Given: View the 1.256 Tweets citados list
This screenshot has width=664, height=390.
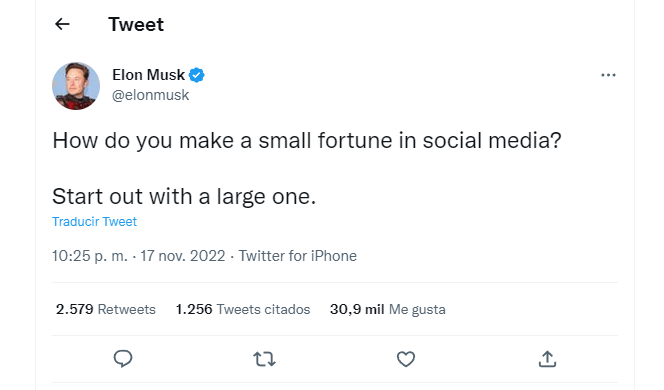Looking at the screenshot, I should 243,309.
